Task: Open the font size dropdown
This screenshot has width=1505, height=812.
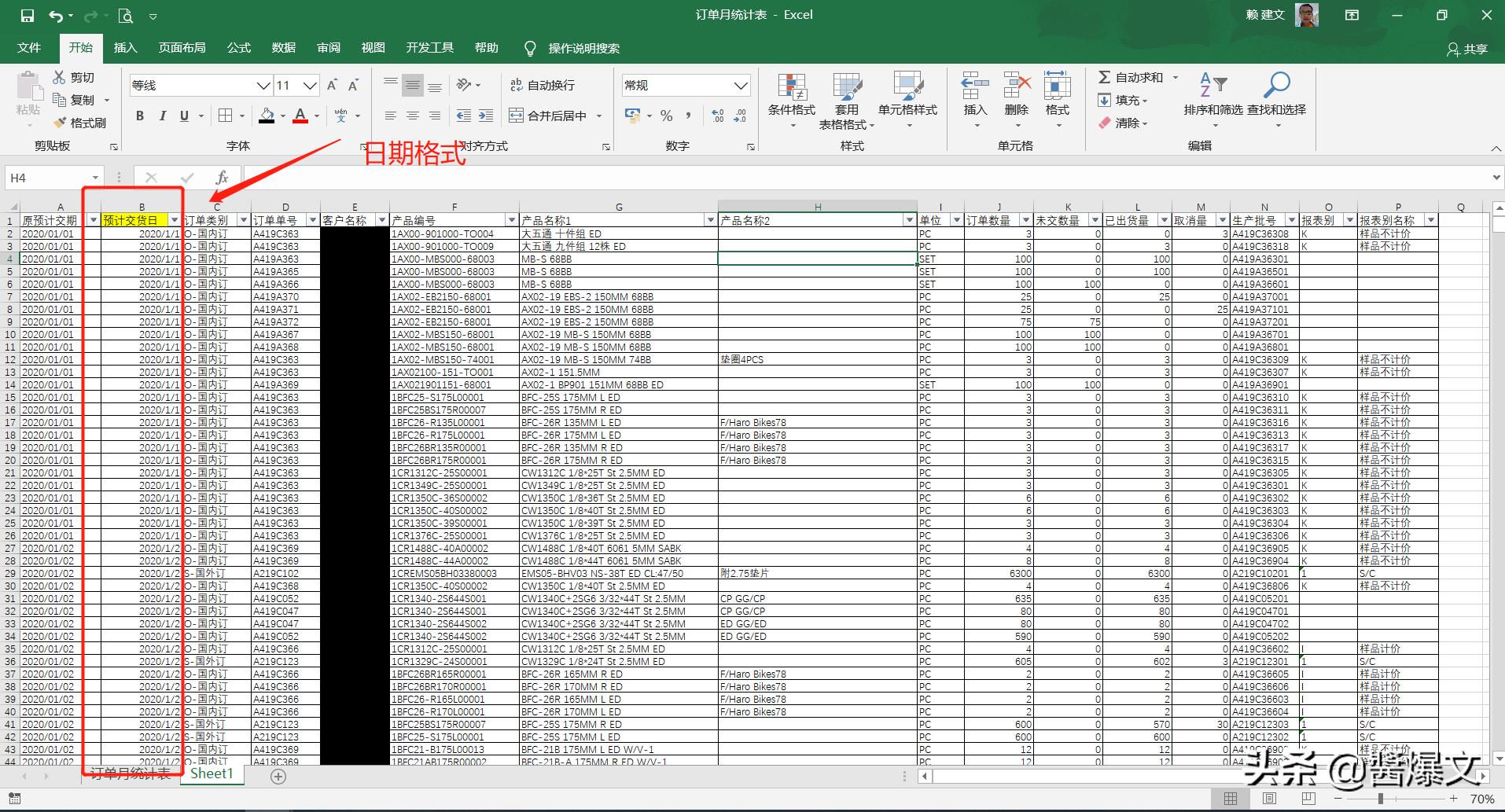Action: point(310,85)
